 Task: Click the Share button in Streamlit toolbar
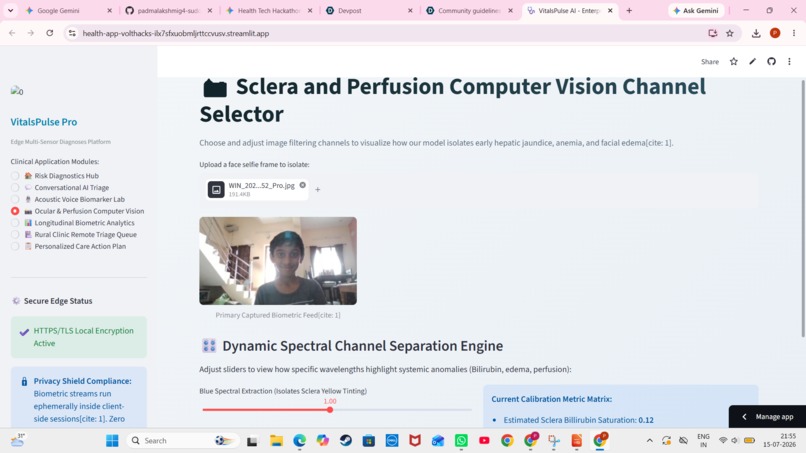point(710,62)
